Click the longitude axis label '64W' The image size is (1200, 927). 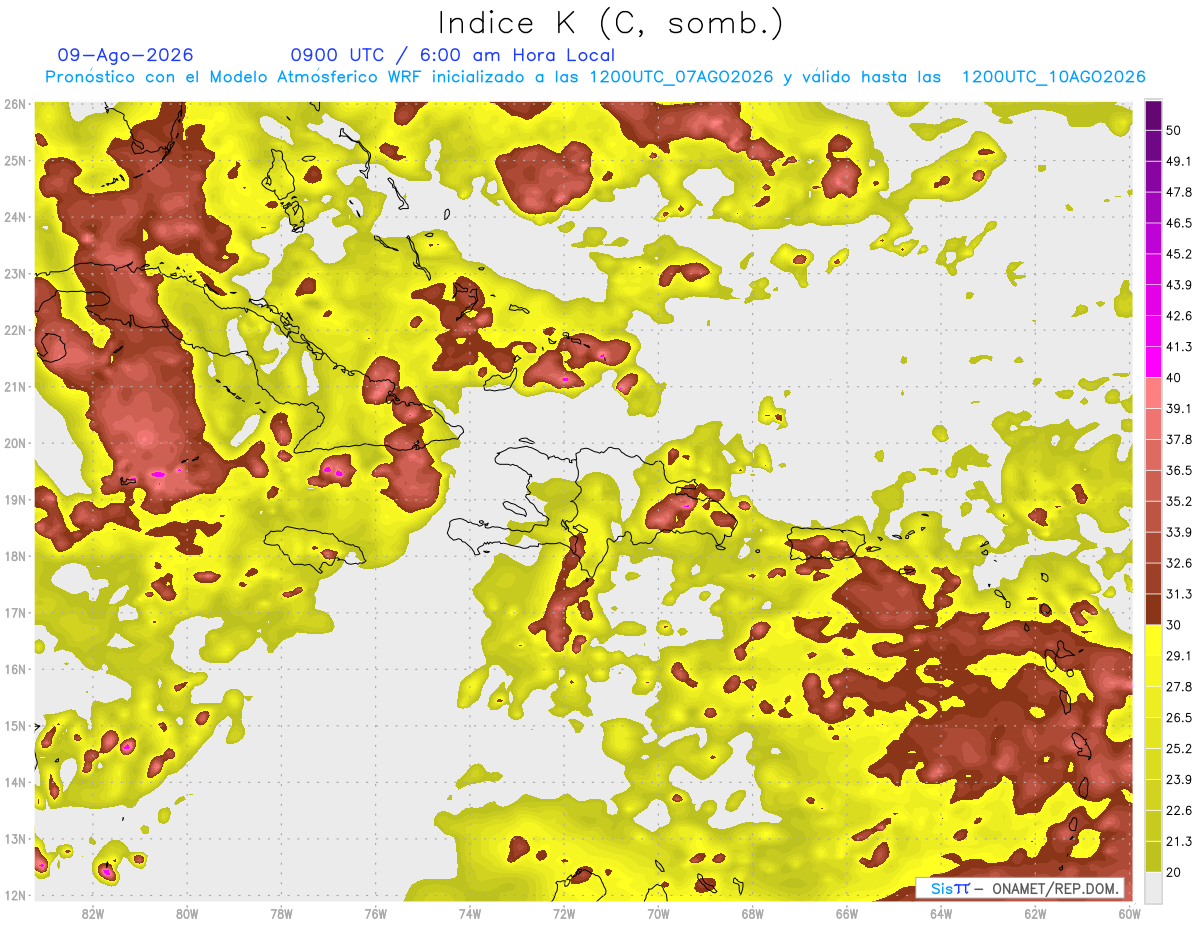pos(941,914)
